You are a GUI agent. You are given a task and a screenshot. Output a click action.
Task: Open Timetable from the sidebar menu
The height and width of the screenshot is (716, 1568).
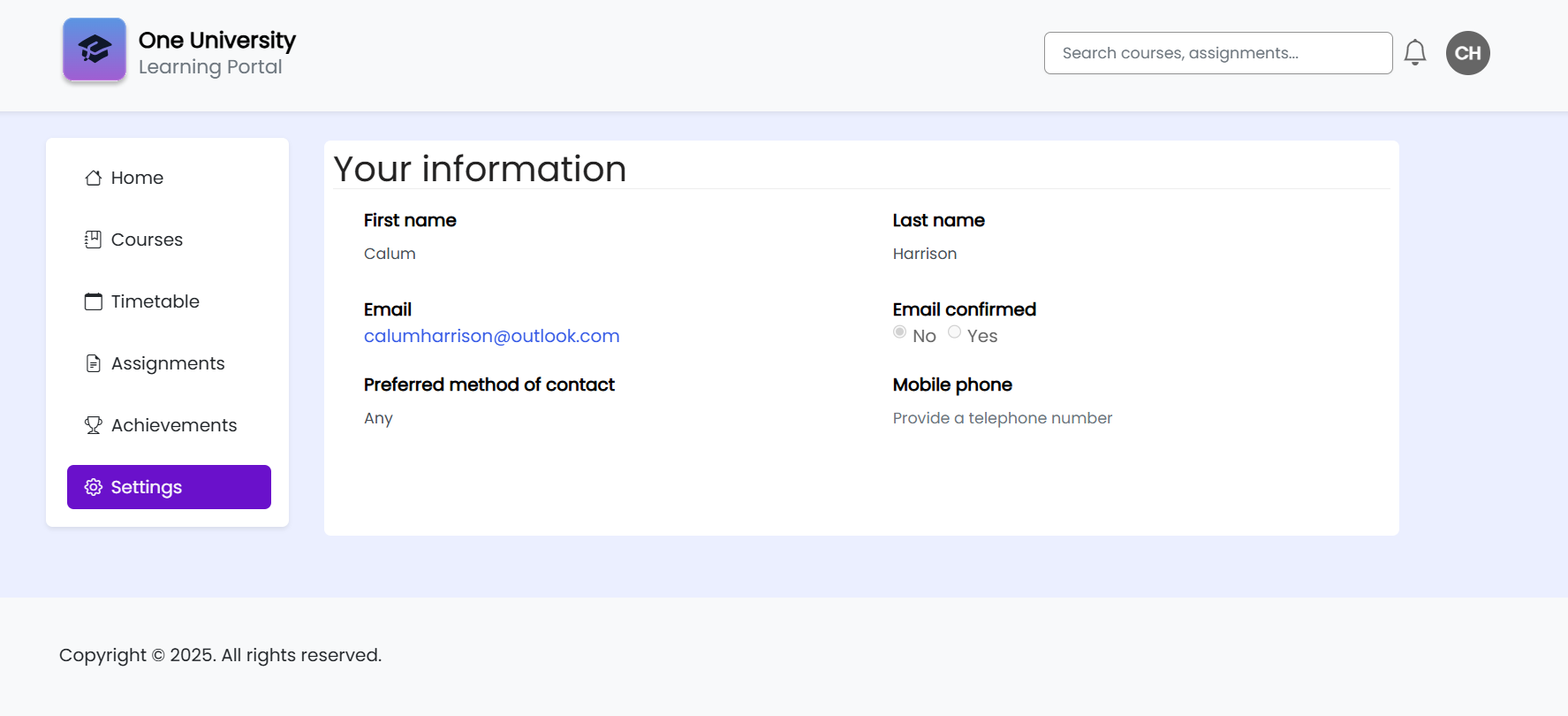(155, 301)
